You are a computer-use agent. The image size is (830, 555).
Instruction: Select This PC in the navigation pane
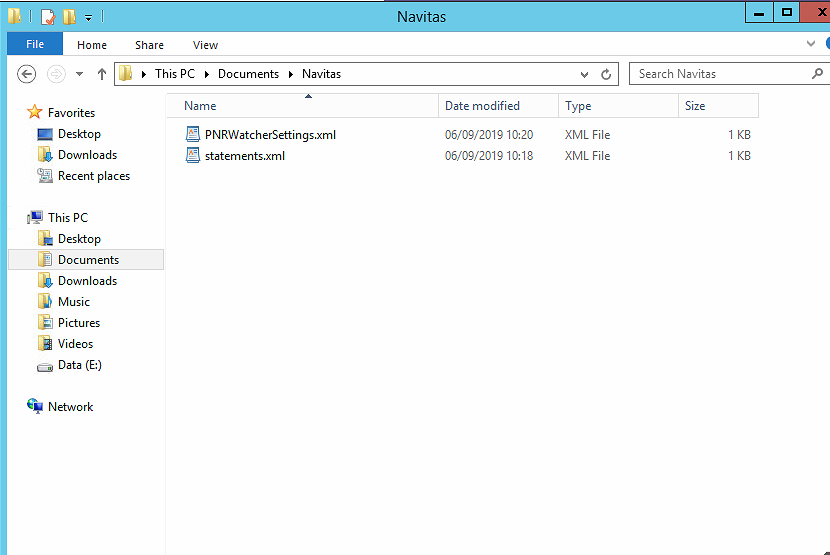click(x=68, y=218)
